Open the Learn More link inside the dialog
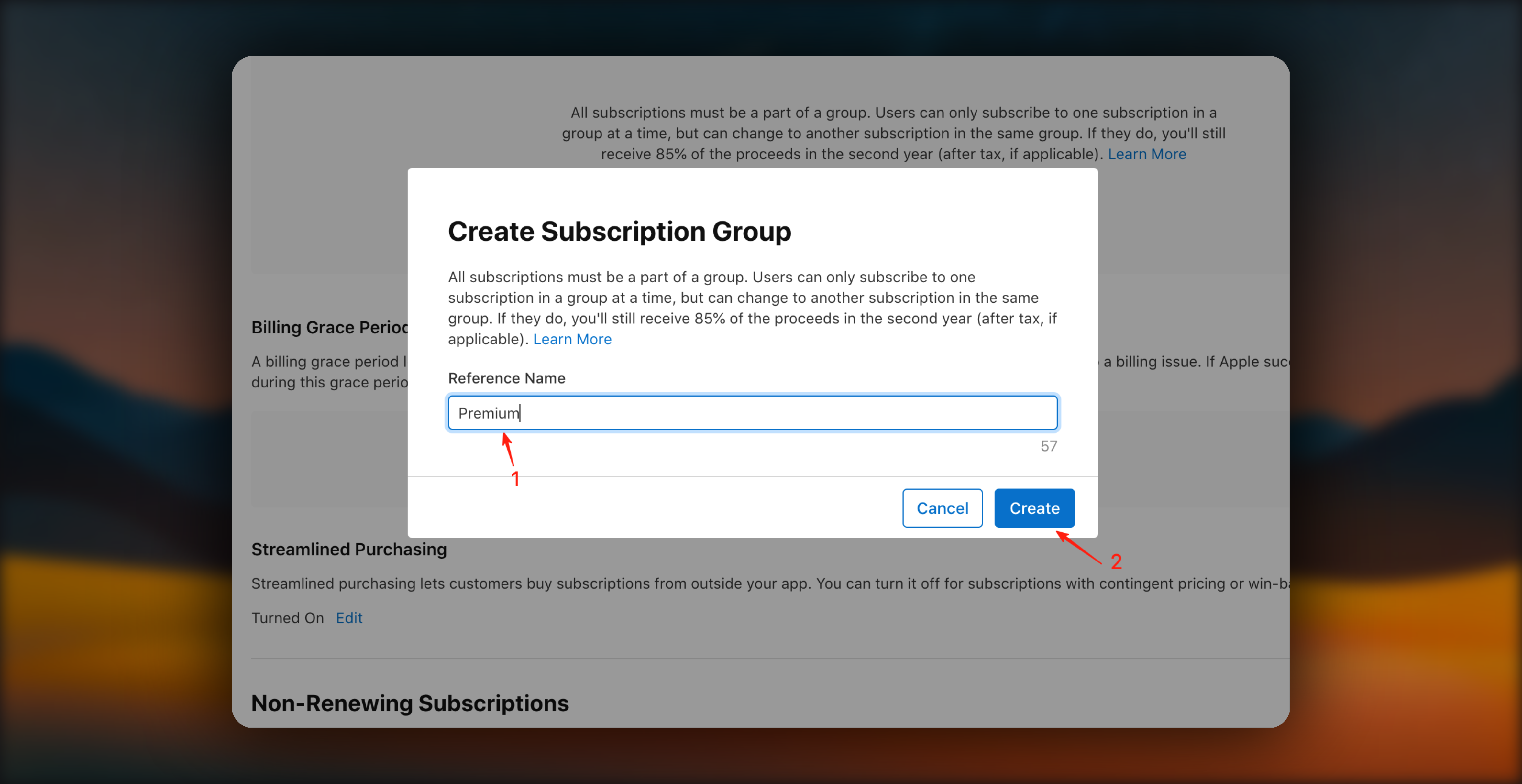Viewport: 1522px width, 784px height. point(572,339)
